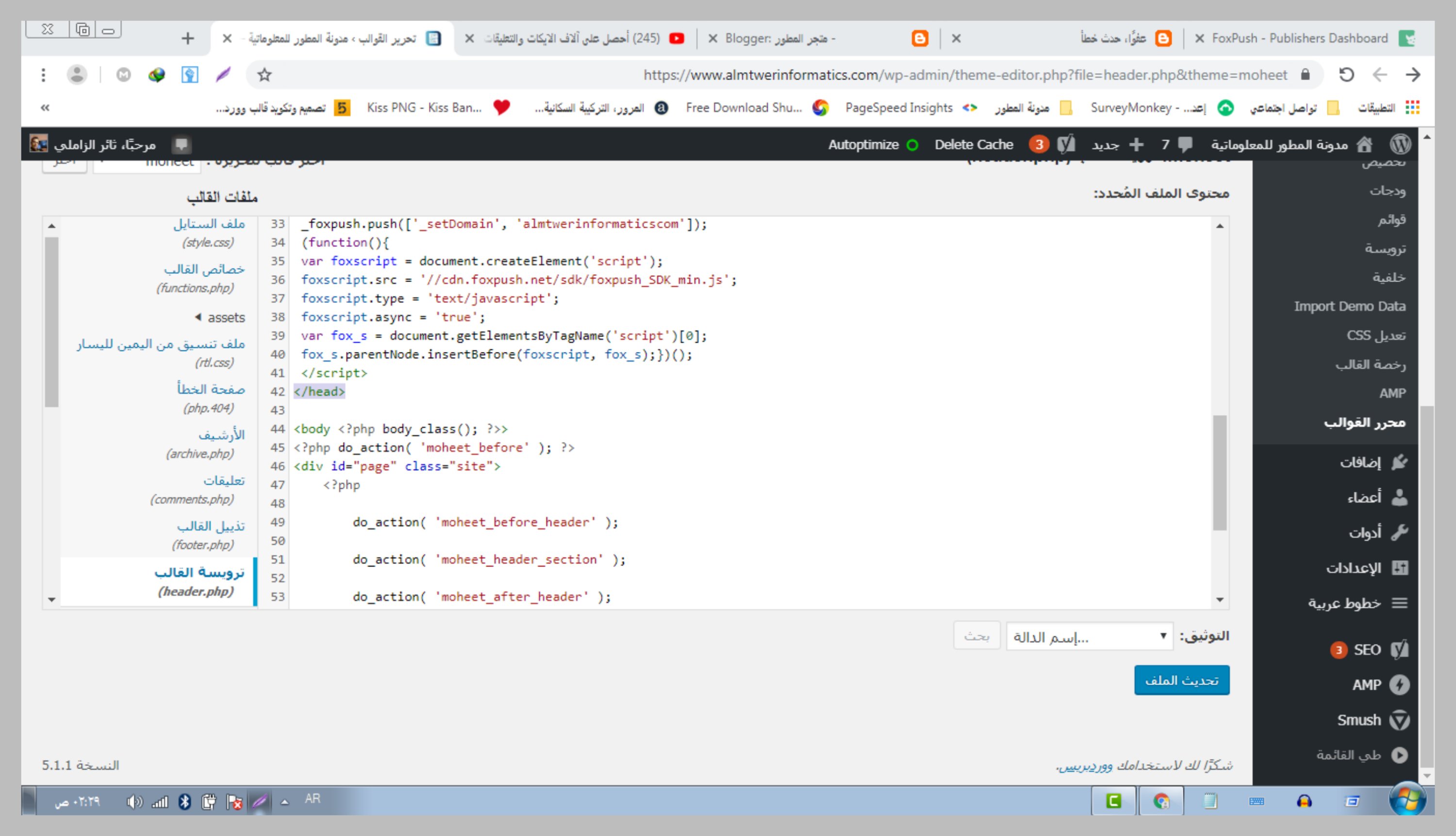1456x836 pixels.
Task: Open archive.php الأرشيف file
Action: click(204, 444)
